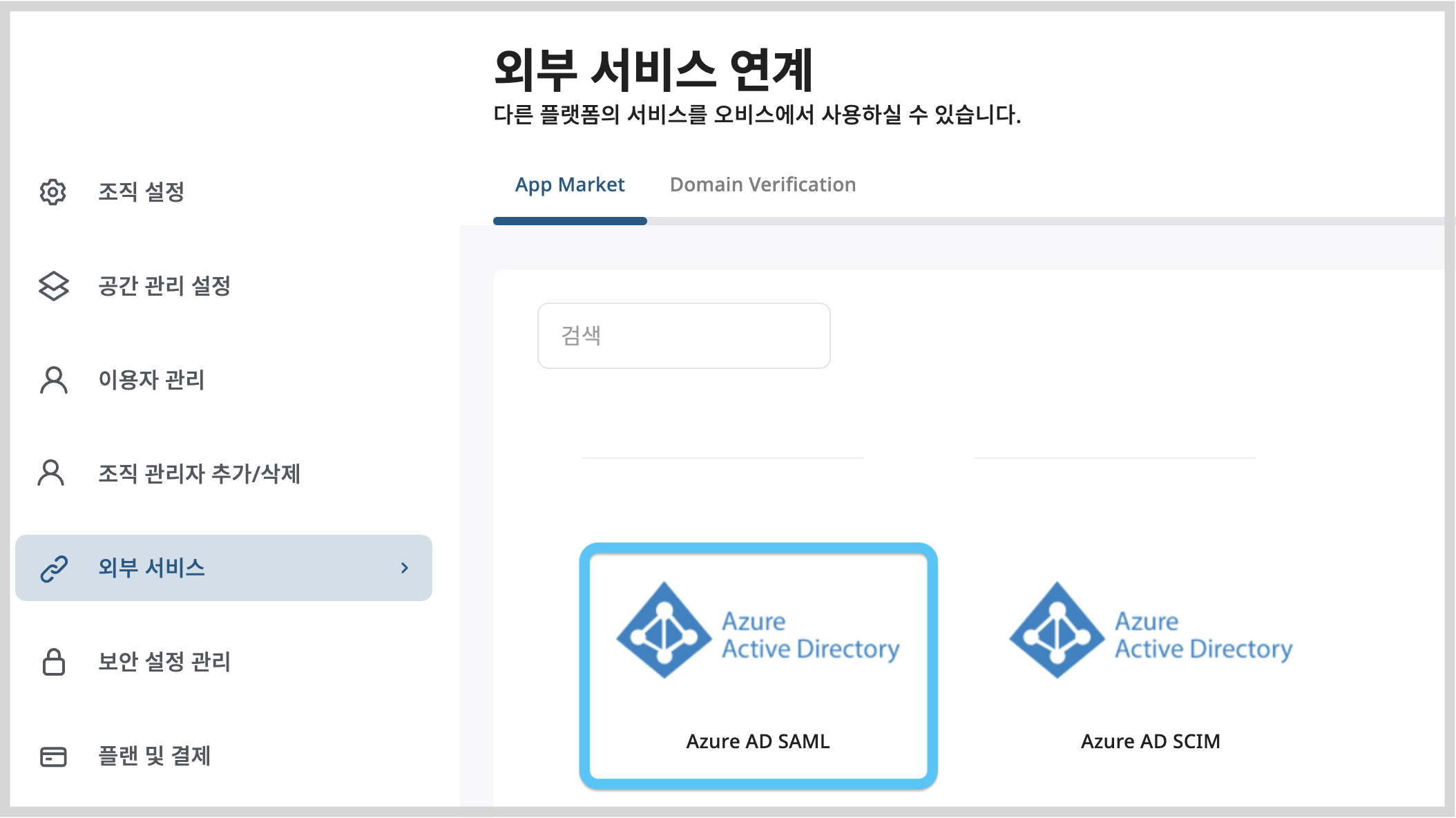Expand the 외부 서비스 chevron arrow
Viewport: 1456px width, 818px height.
(x=405, y=568)
